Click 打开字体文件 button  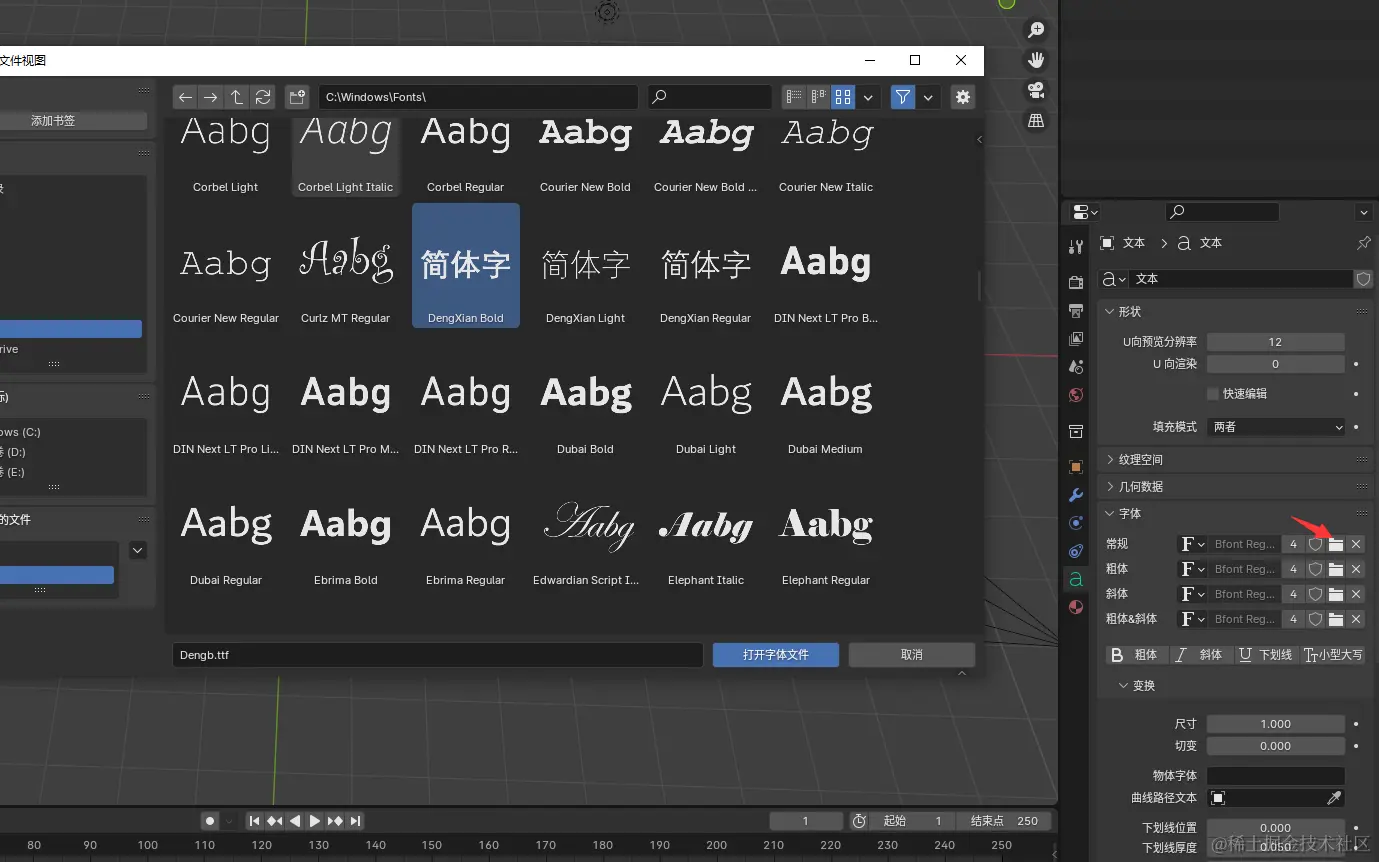click(x=776, y=655)
